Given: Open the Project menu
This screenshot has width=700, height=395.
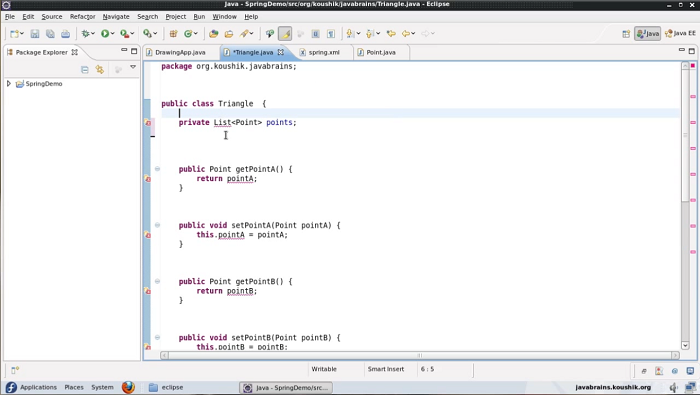Looking at the screenshot, I should point(175,17).
